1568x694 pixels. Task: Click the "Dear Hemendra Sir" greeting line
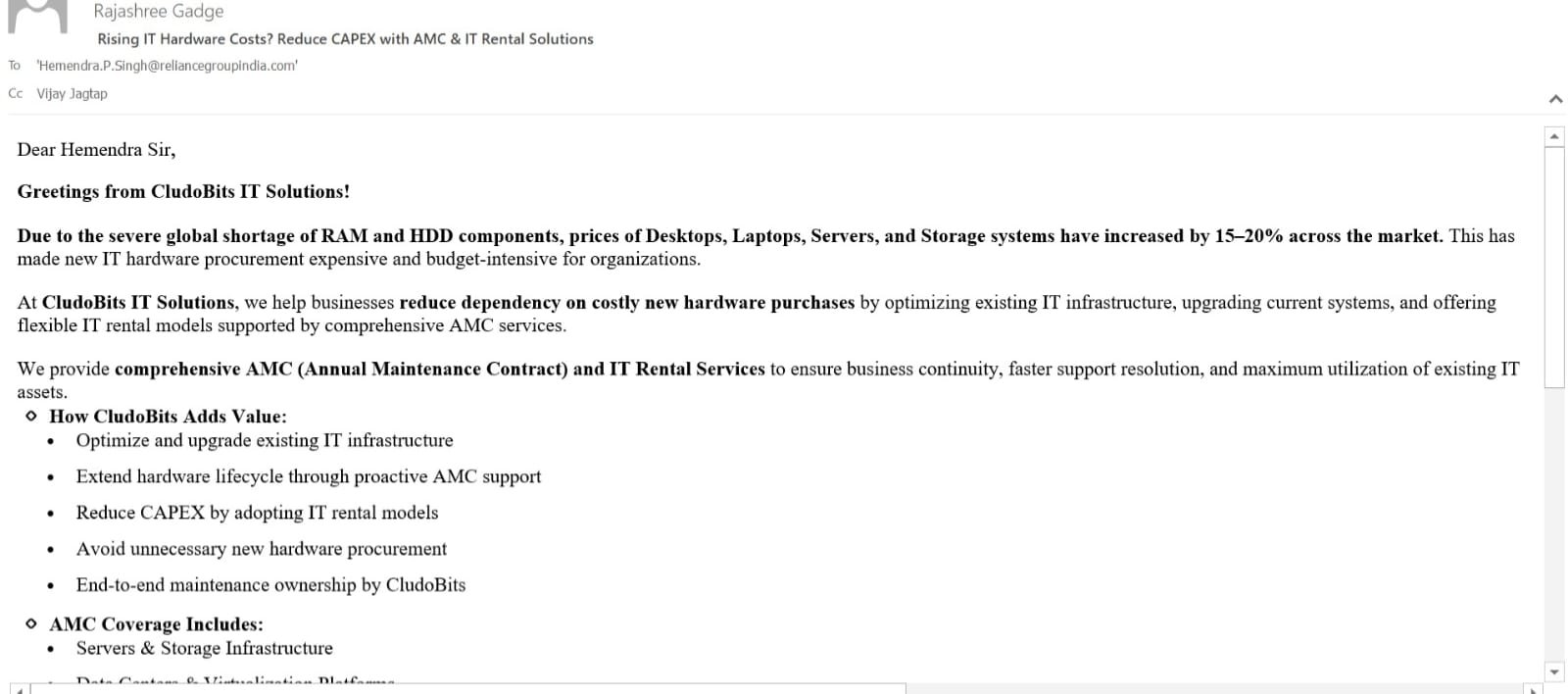pyautogui.click(x=96, y=150)
